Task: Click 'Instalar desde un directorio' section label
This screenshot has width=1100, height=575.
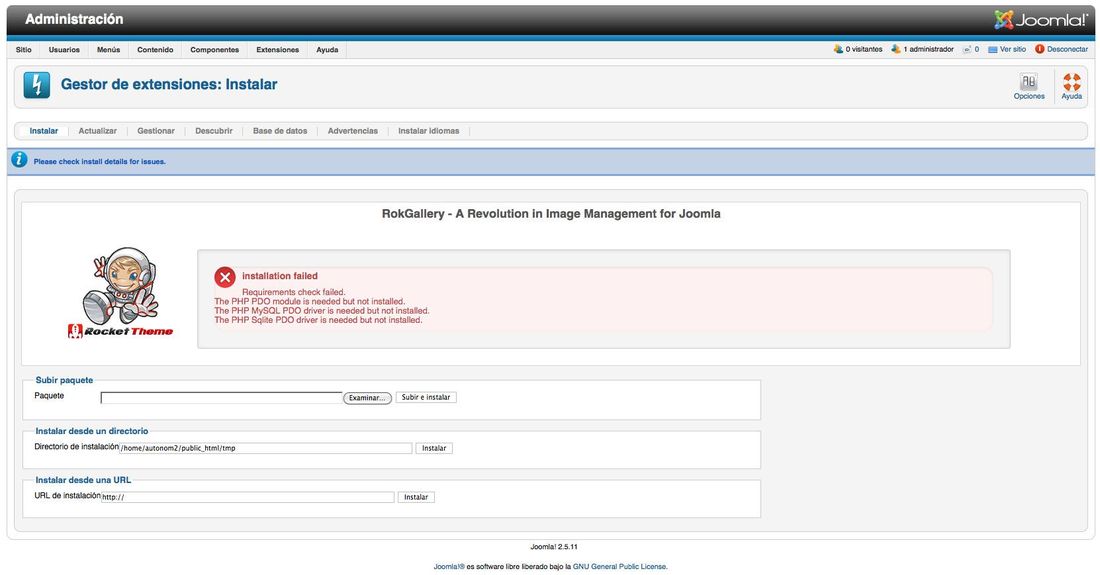Action: 91,431
